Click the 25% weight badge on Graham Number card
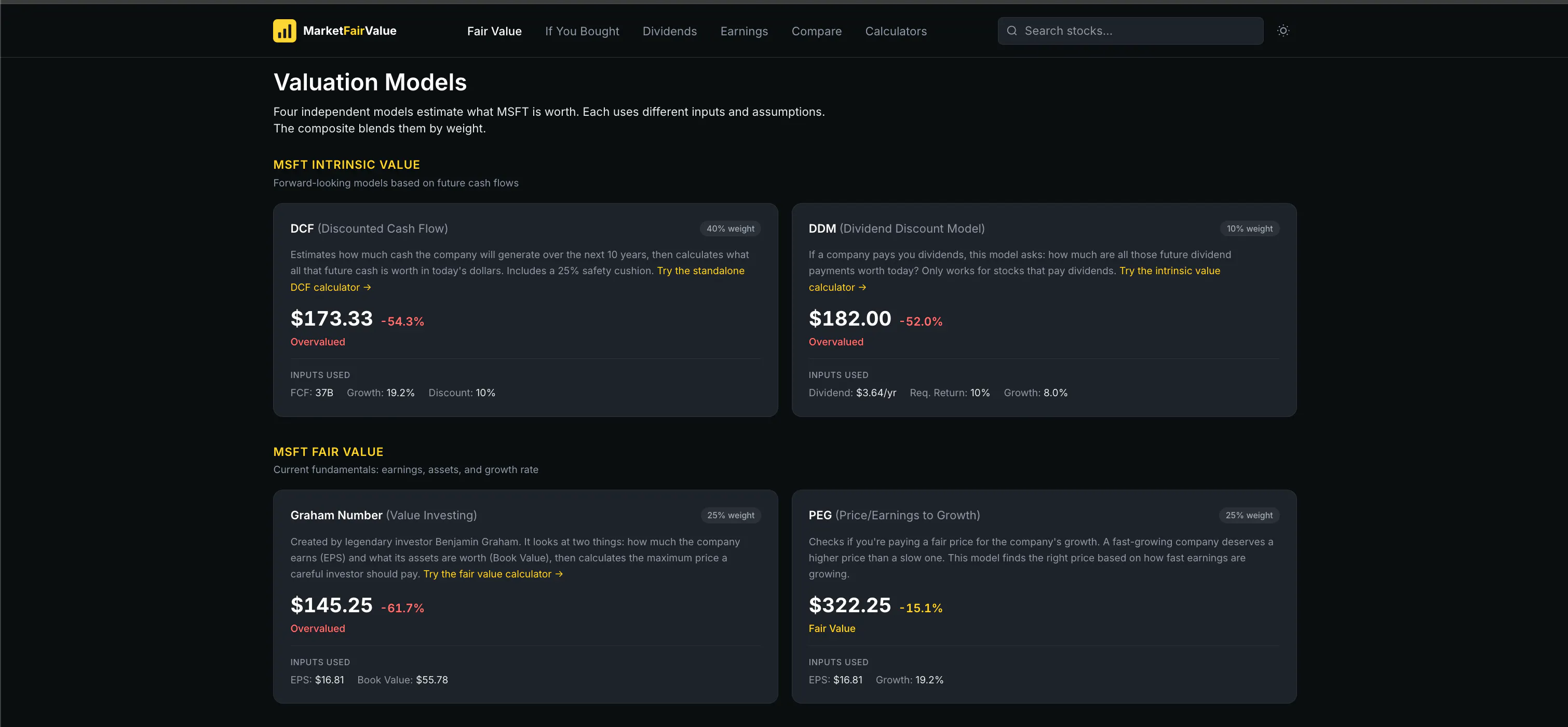The width and height of the screenshot is (1568, 727). (731, 515)
